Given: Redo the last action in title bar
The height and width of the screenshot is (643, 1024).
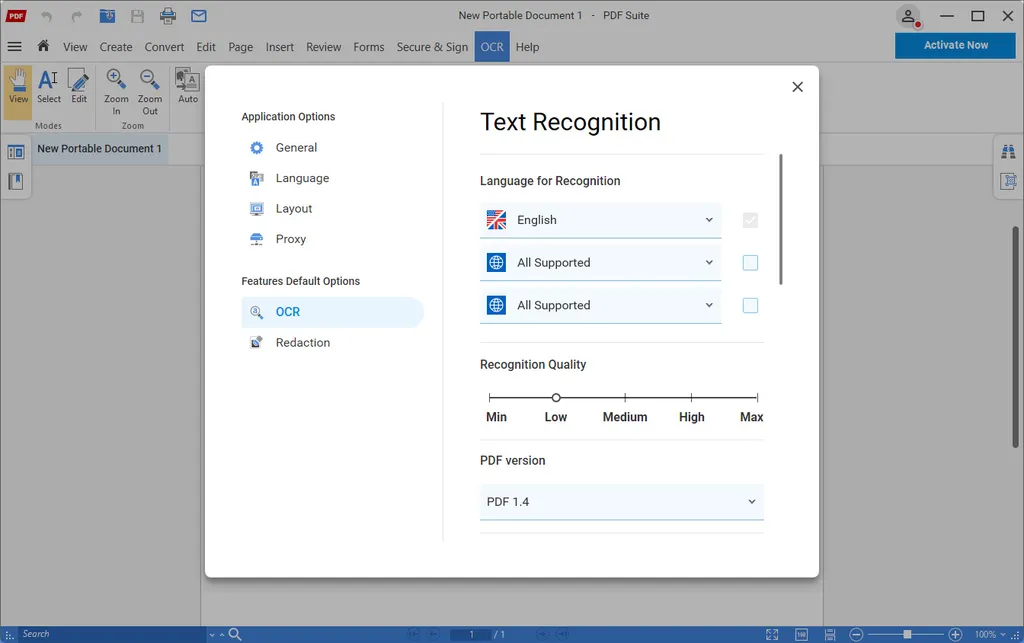Looking at the screenshot, I should pyautogui.click(x=76, y=16).
